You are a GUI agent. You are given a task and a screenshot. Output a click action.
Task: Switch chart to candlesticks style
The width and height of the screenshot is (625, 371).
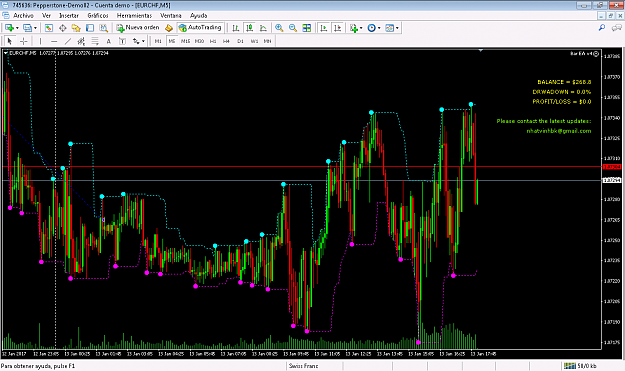click(x=250, y=28)
